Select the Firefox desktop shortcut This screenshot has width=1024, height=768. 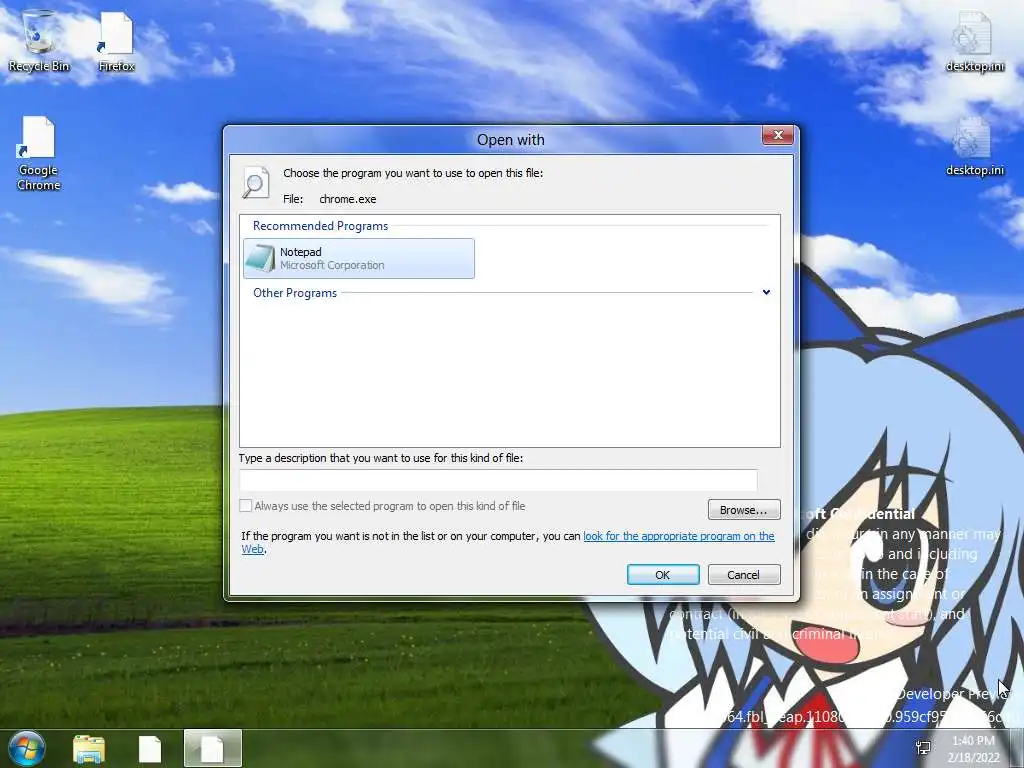pyautogui.click(x=117, y=42)
